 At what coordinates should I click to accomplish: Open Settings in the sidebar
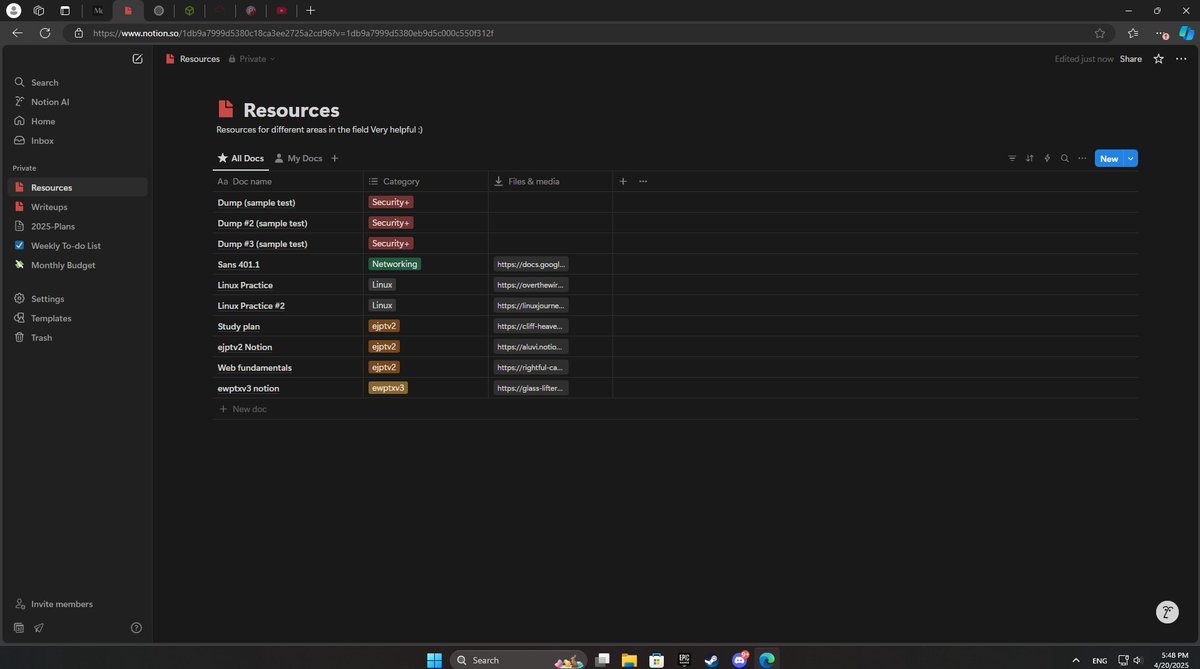coord(78,299)
